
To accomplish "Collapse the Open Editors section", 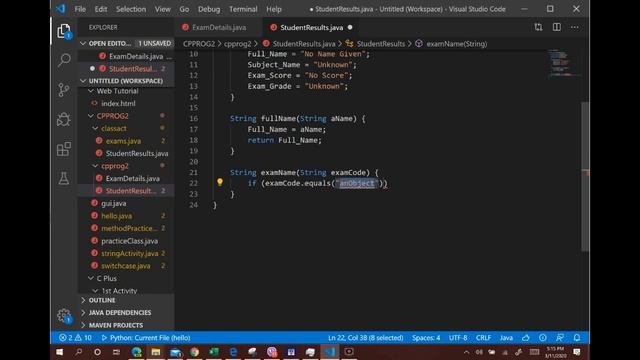I will (83, 43).
